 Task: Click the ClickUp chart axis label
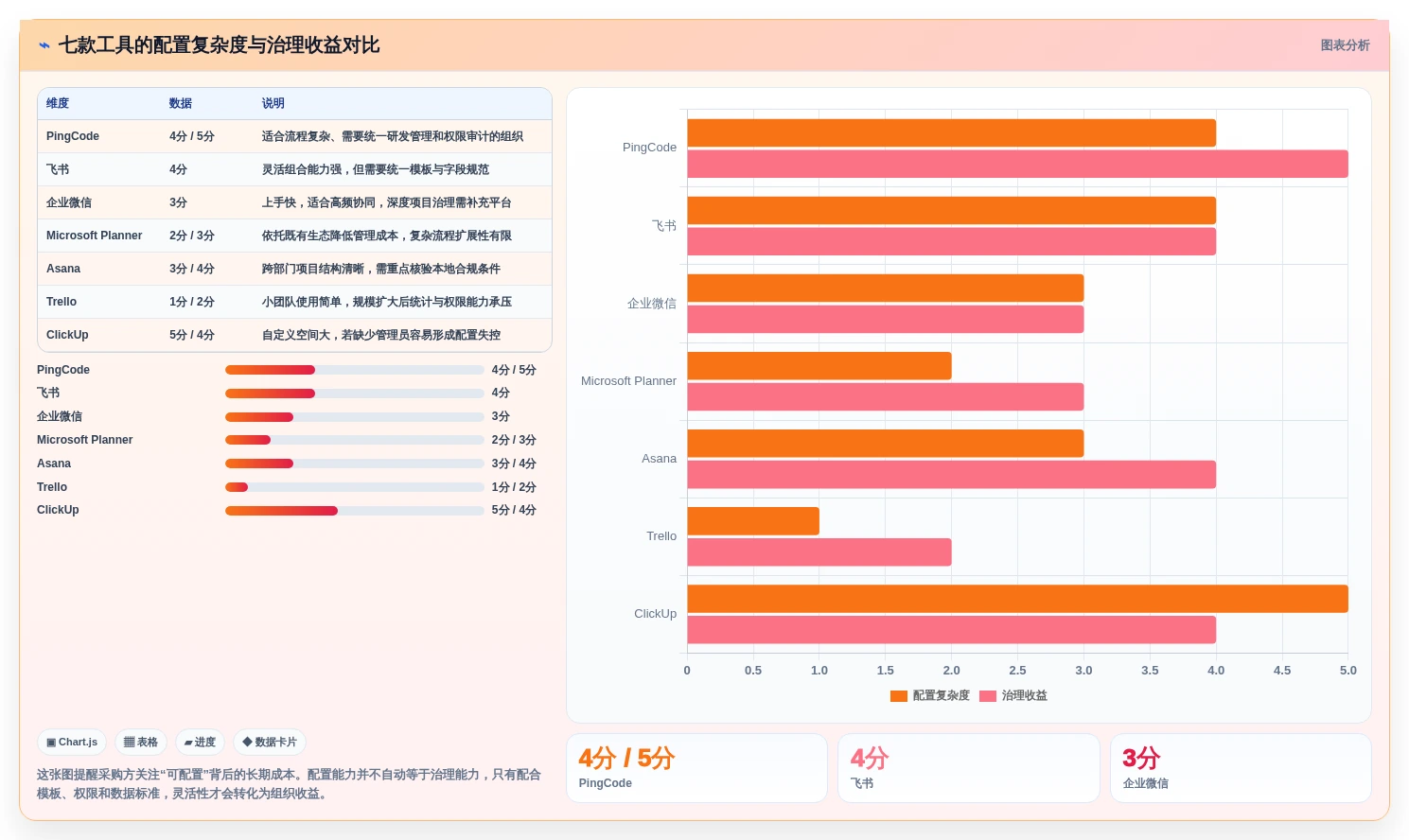(655, 614)
